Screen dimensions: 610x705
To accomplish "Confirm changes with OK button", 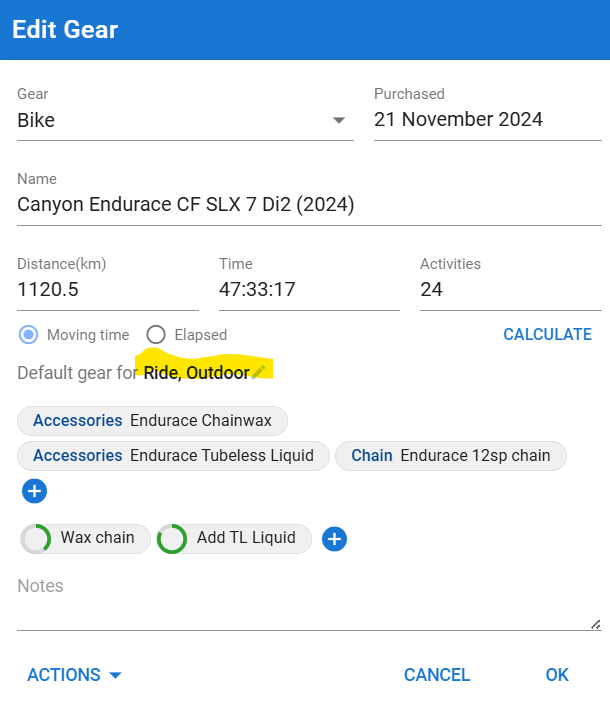I will point(557,674).
